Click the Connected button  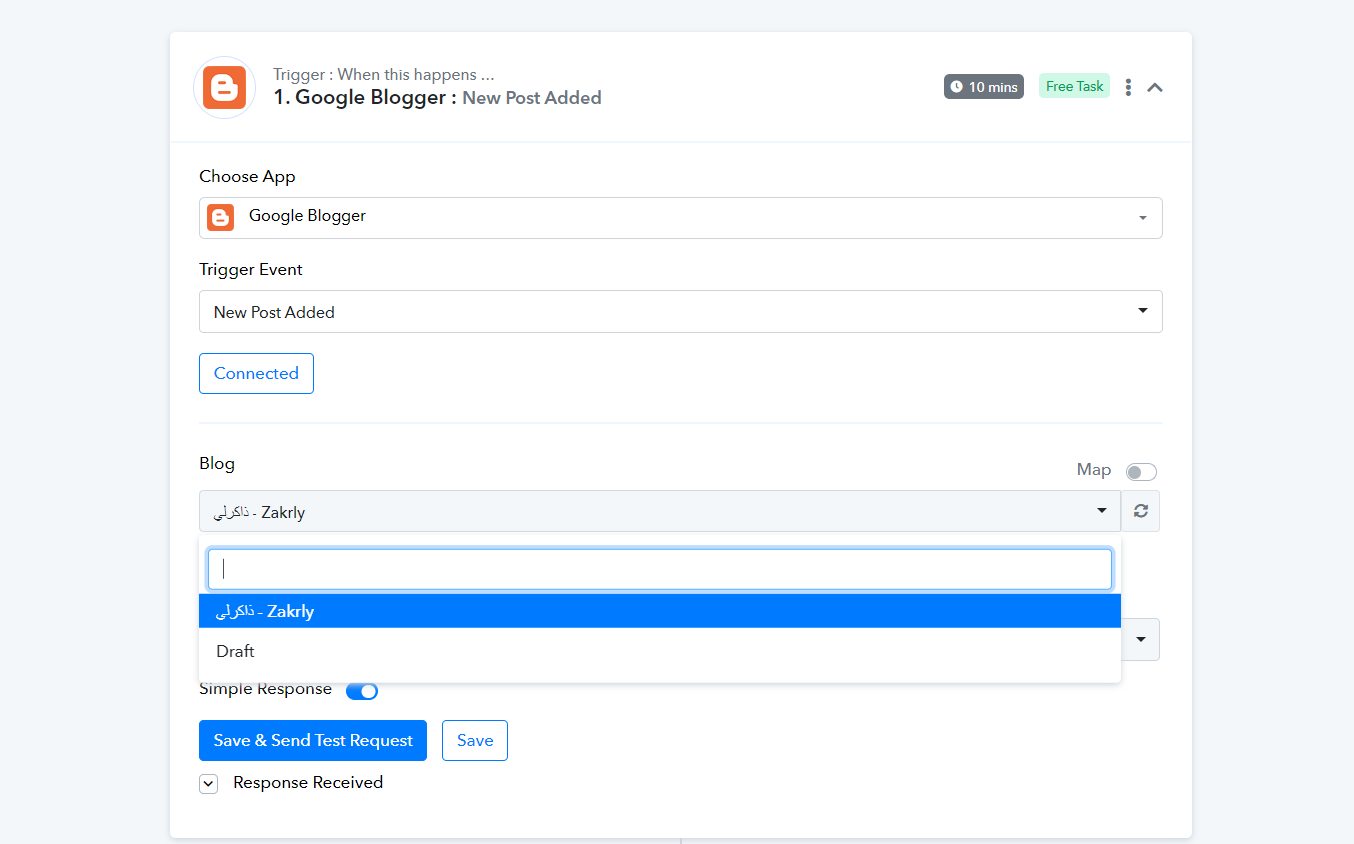click(x=256, y=373)
